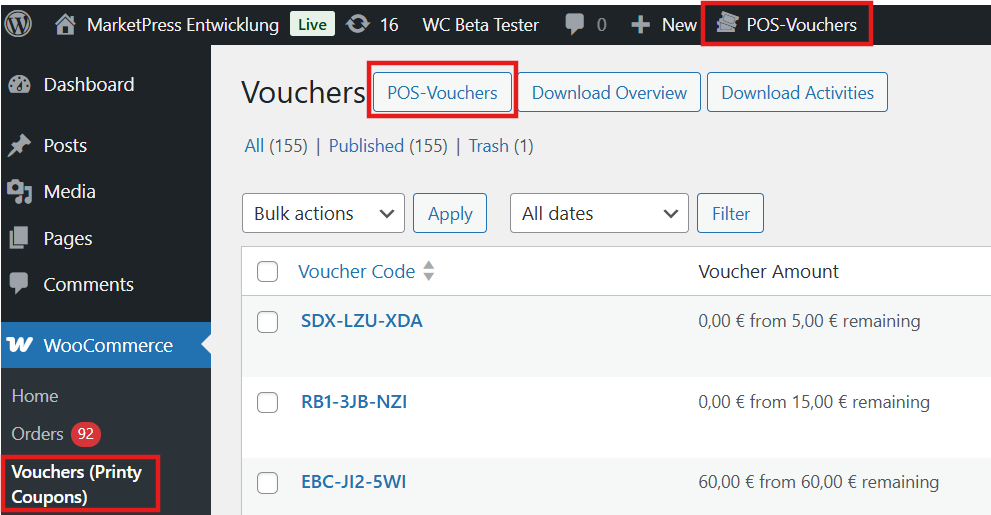Click the Voucher Code column header
This screenshot has width=991, height=515.
pos(356,272)
